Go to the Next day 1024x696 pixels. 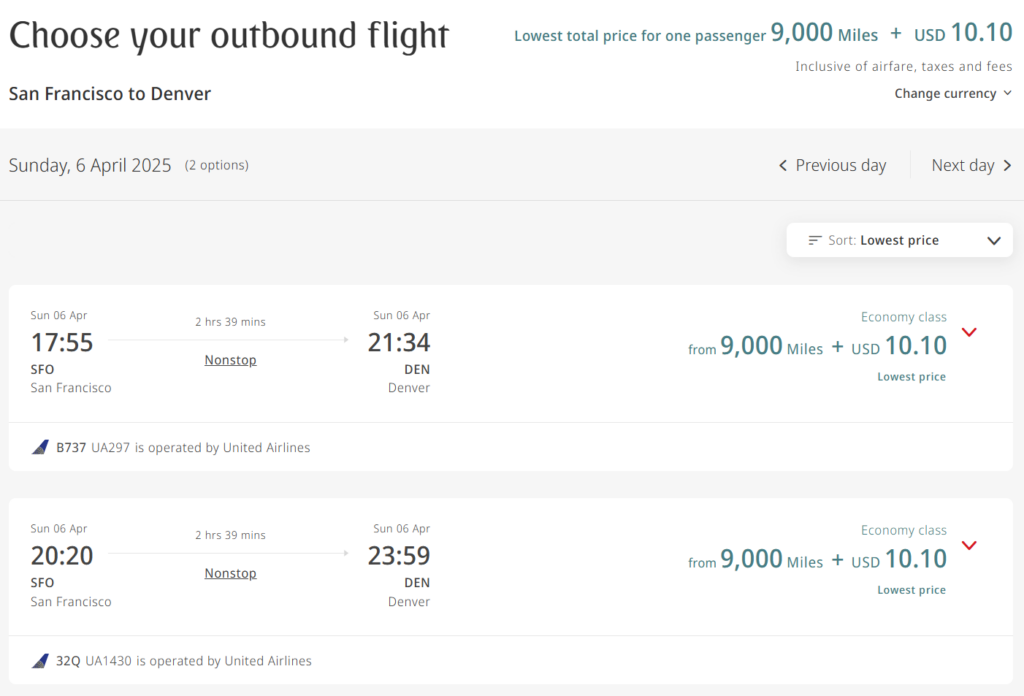(x=963, y=165)
